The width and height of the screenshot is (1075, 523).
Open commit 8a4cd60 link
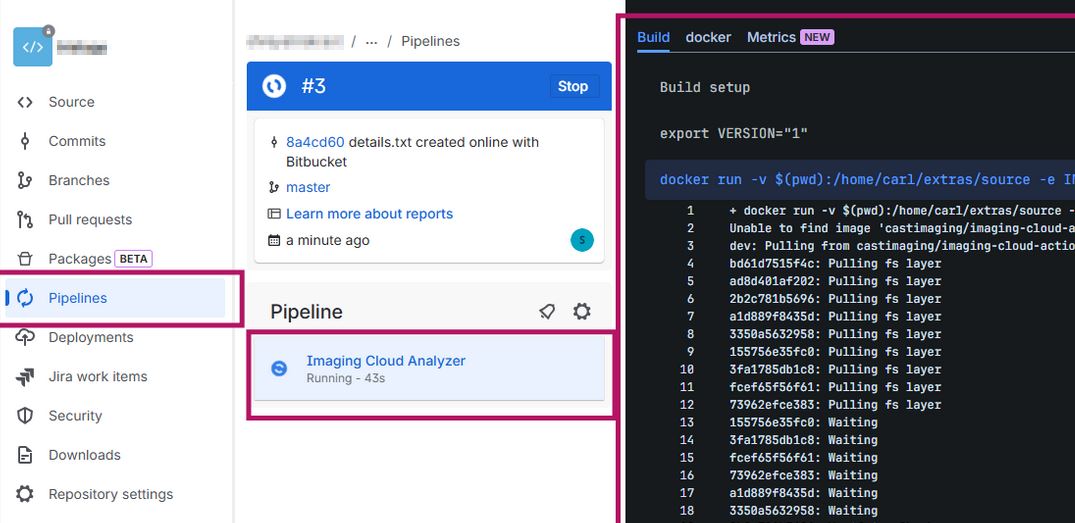[315, 142]
